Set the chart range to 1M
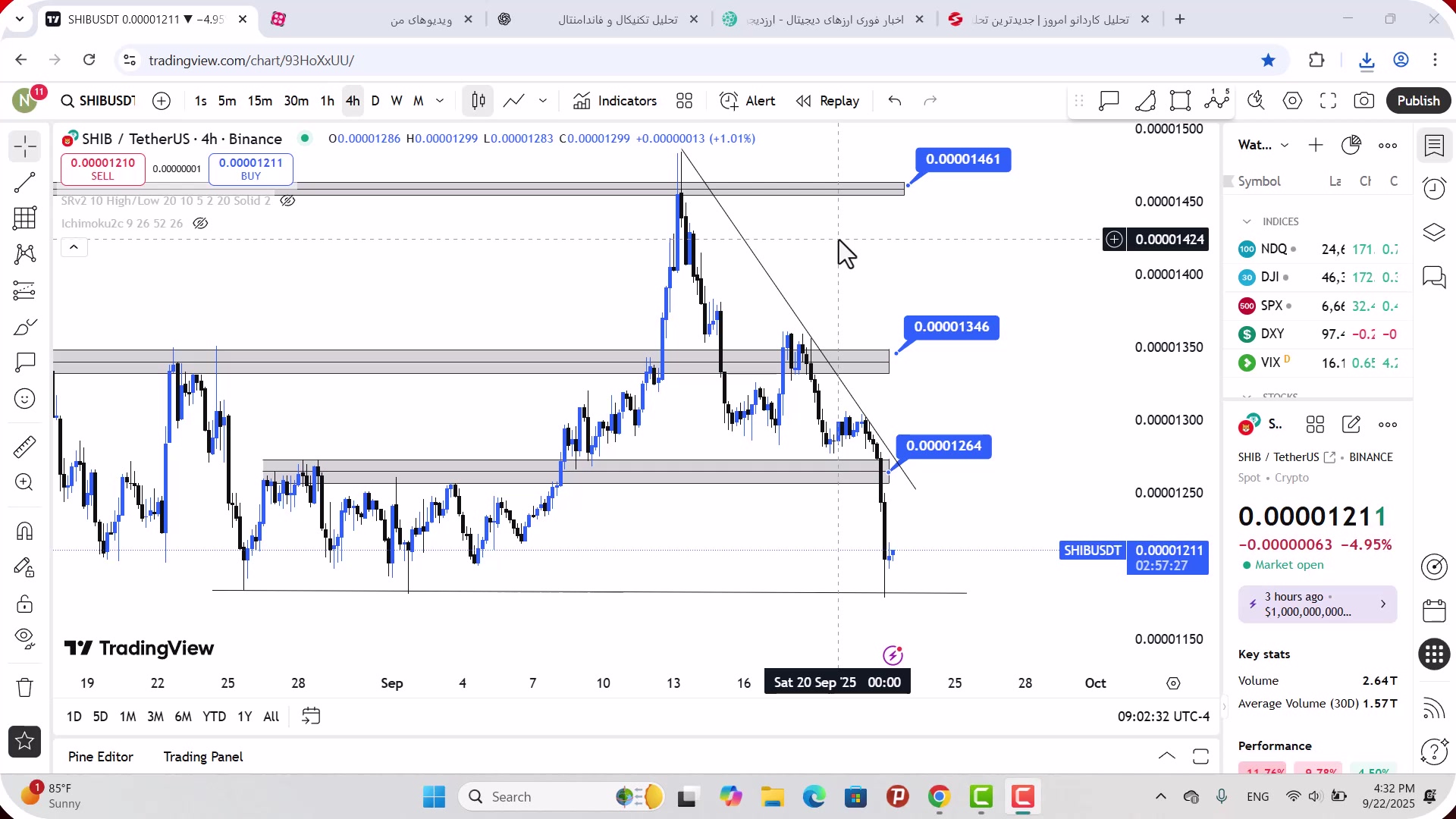Screen dimensions: 1456x819 tap(128, 717)
